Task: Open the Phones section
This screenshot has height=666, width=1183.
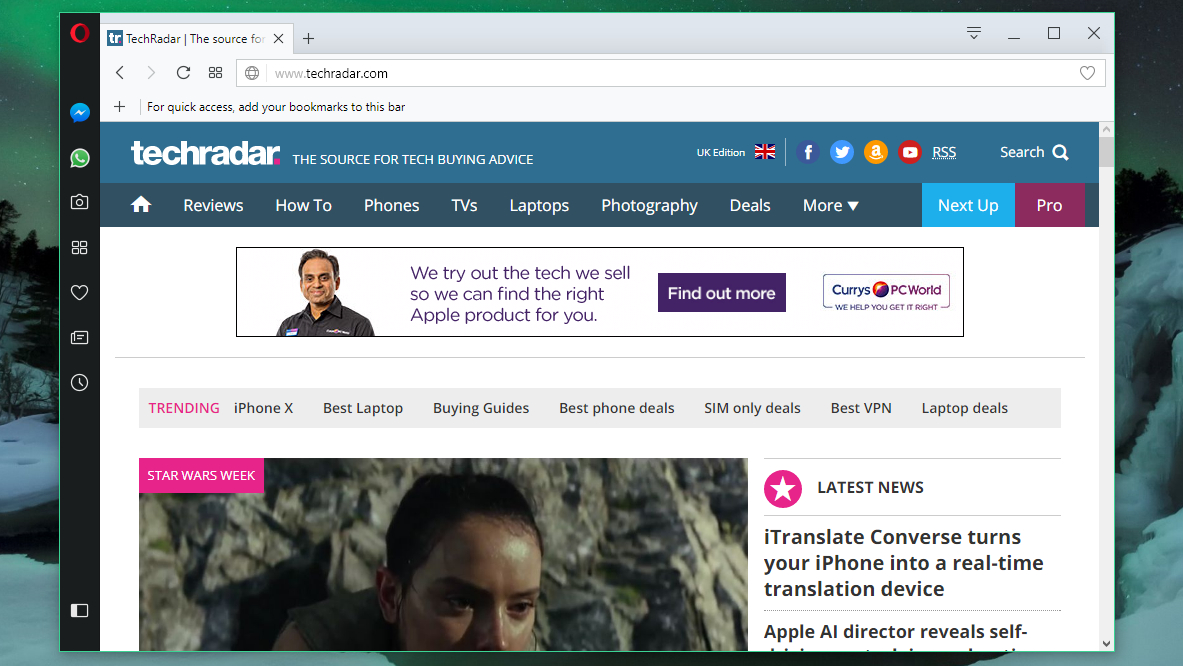Action: [391, 205]
